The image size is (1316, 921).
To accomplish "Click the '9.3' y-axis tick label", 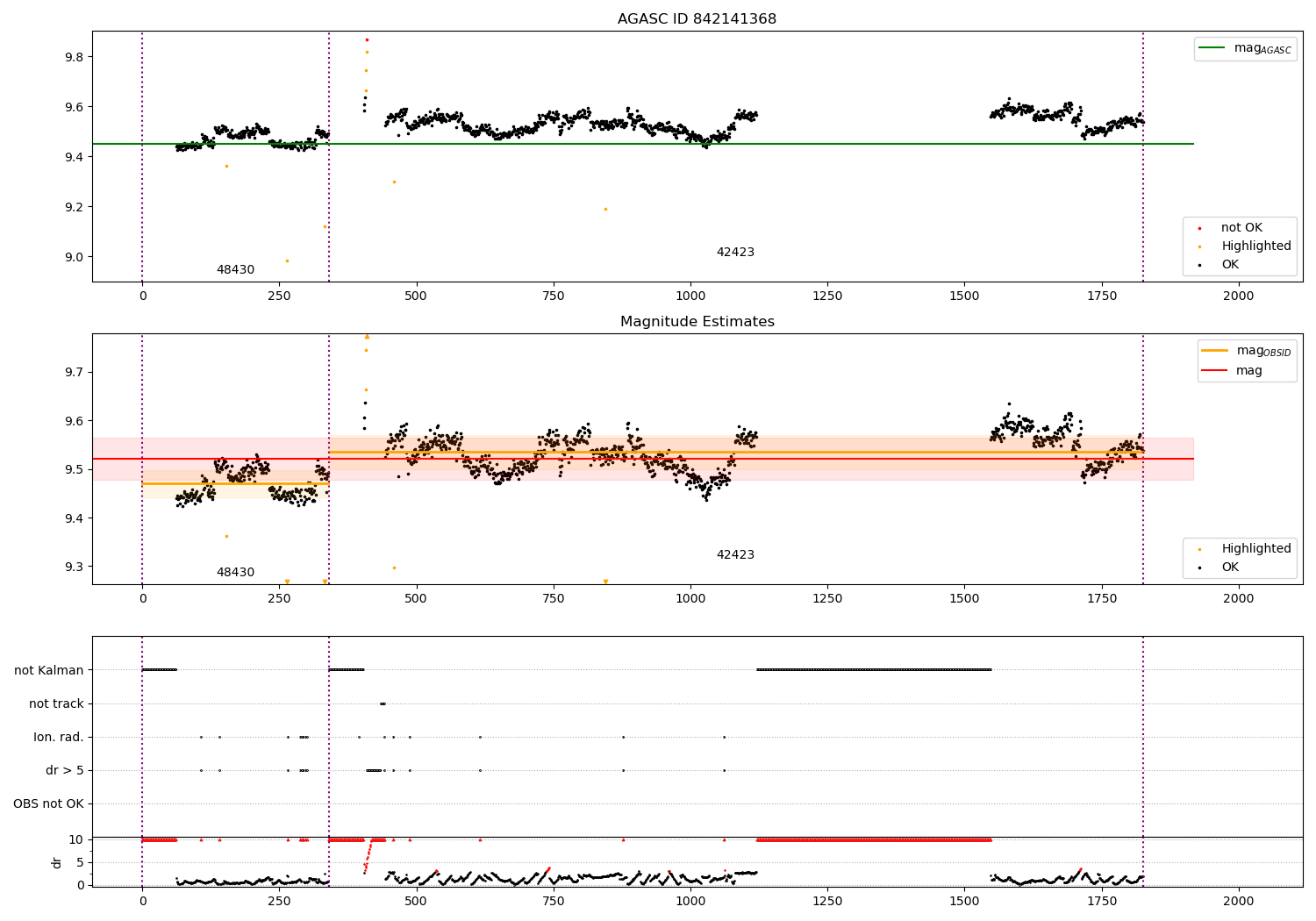I will (x=73, y=568).
